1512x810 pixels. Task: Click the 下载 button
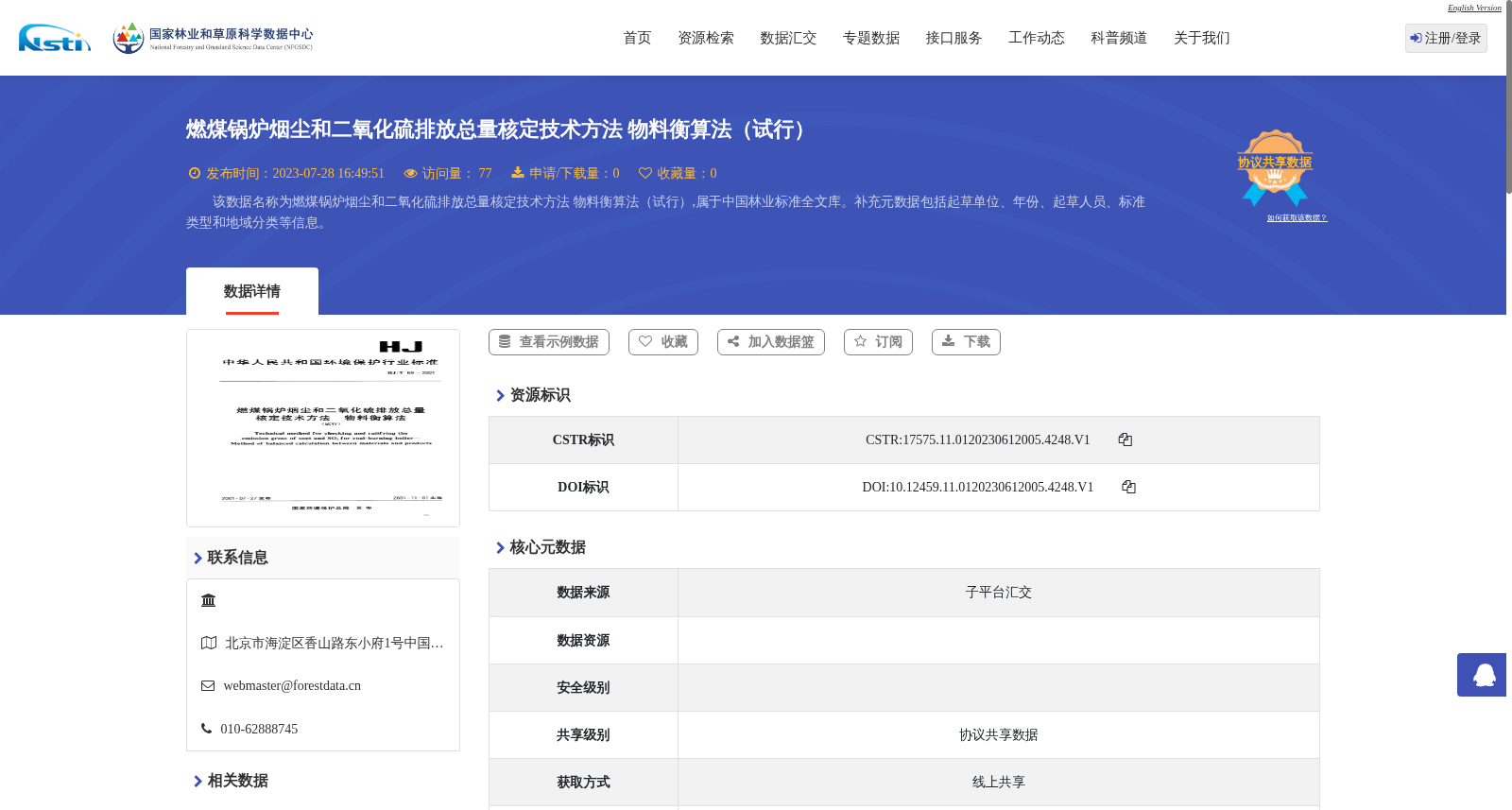click(x=966, y=342)
